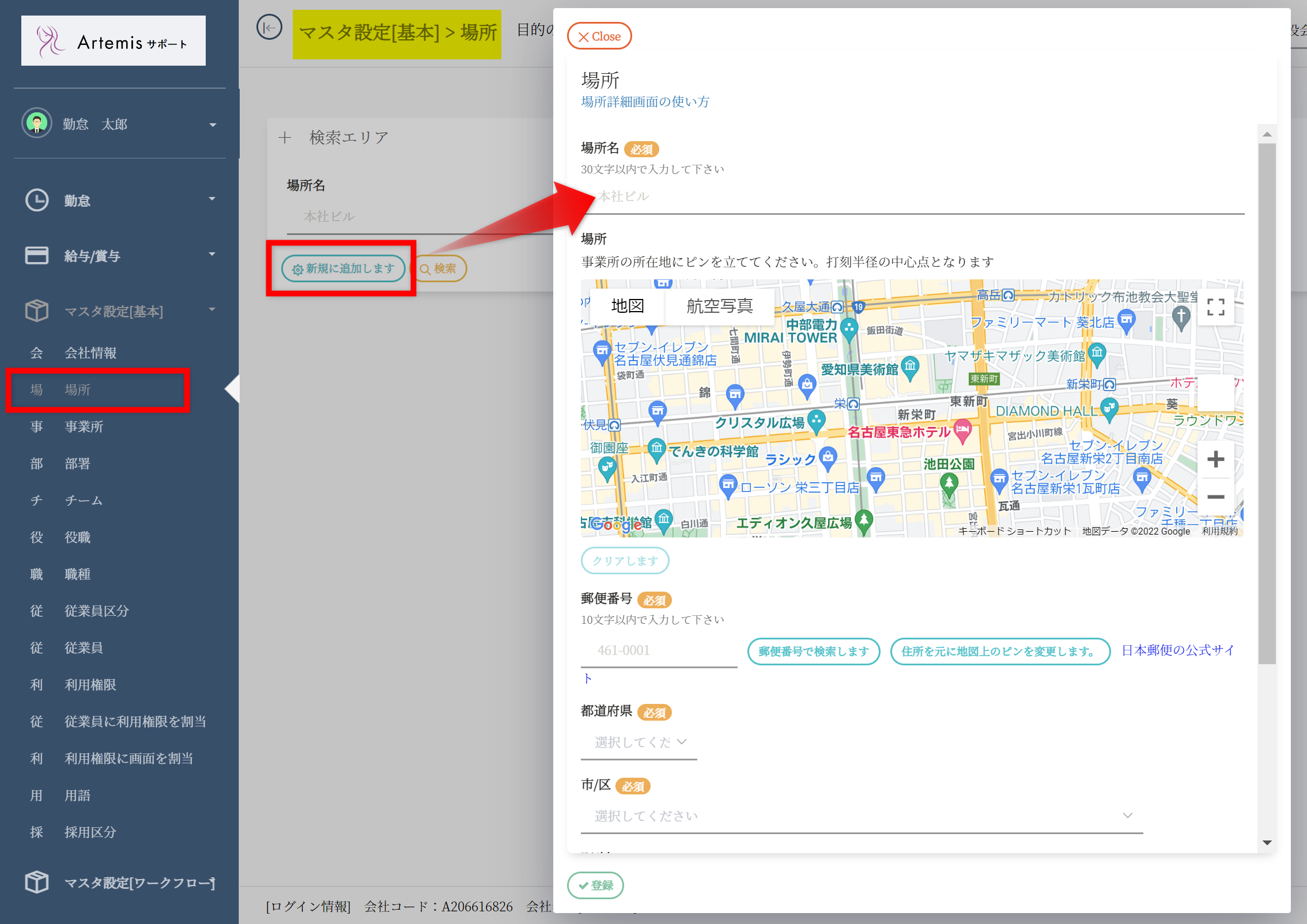
Task: Click the 郵便番号 input field
Action: [x=658, y=651]
